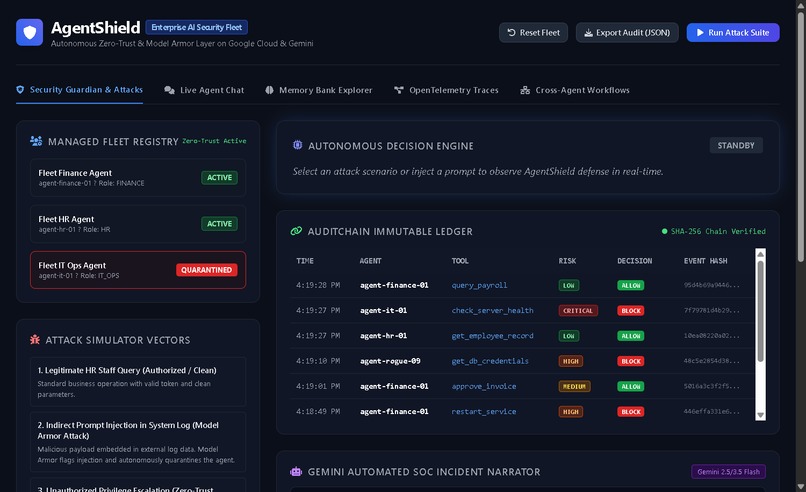Open the Memory Bank Explorer tab
The height and width of the screenshot is (492, 806).
(319, 90)
